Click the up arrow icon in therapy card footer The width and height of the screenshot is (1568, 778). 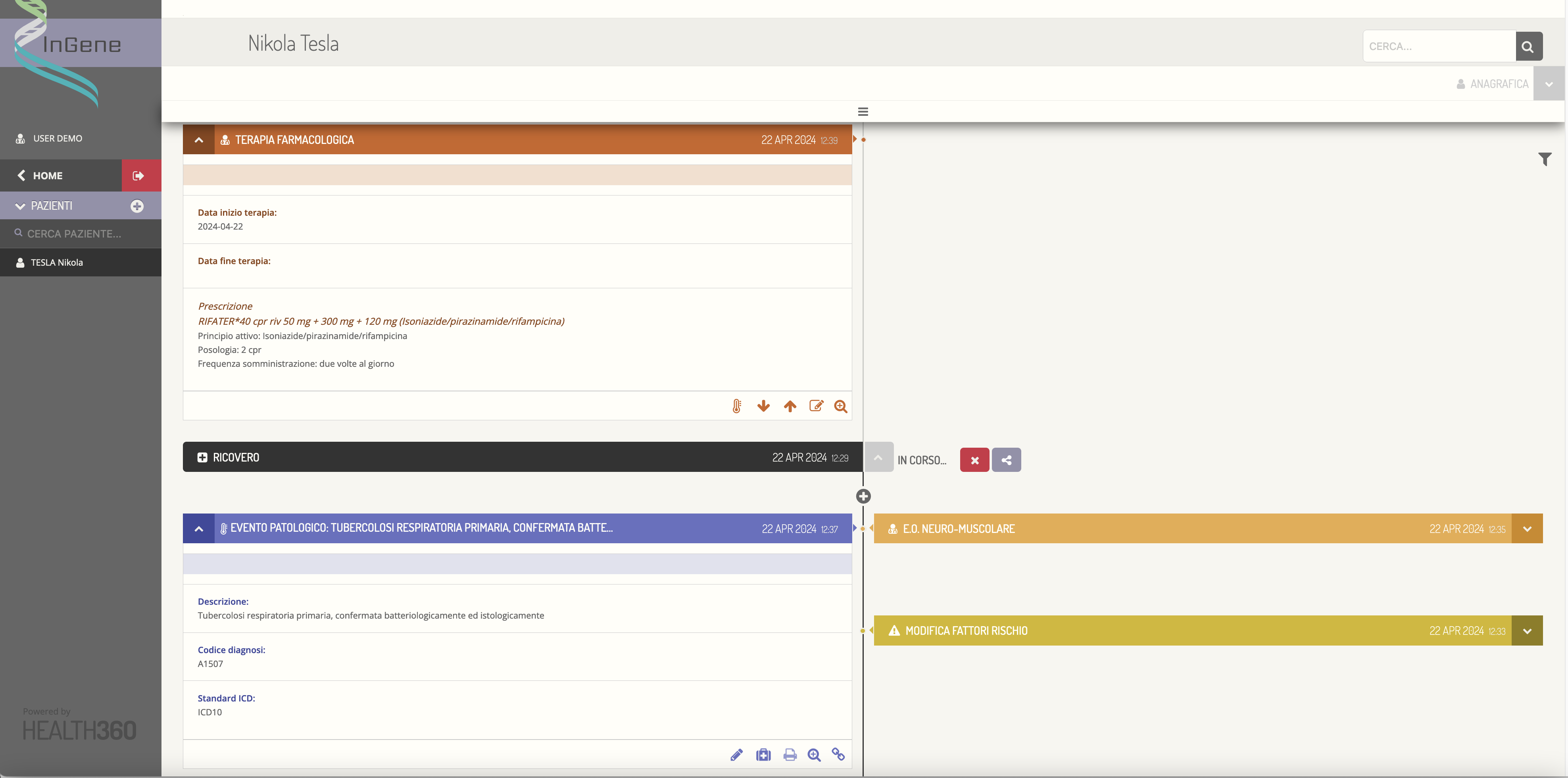(x=790, y=406)
